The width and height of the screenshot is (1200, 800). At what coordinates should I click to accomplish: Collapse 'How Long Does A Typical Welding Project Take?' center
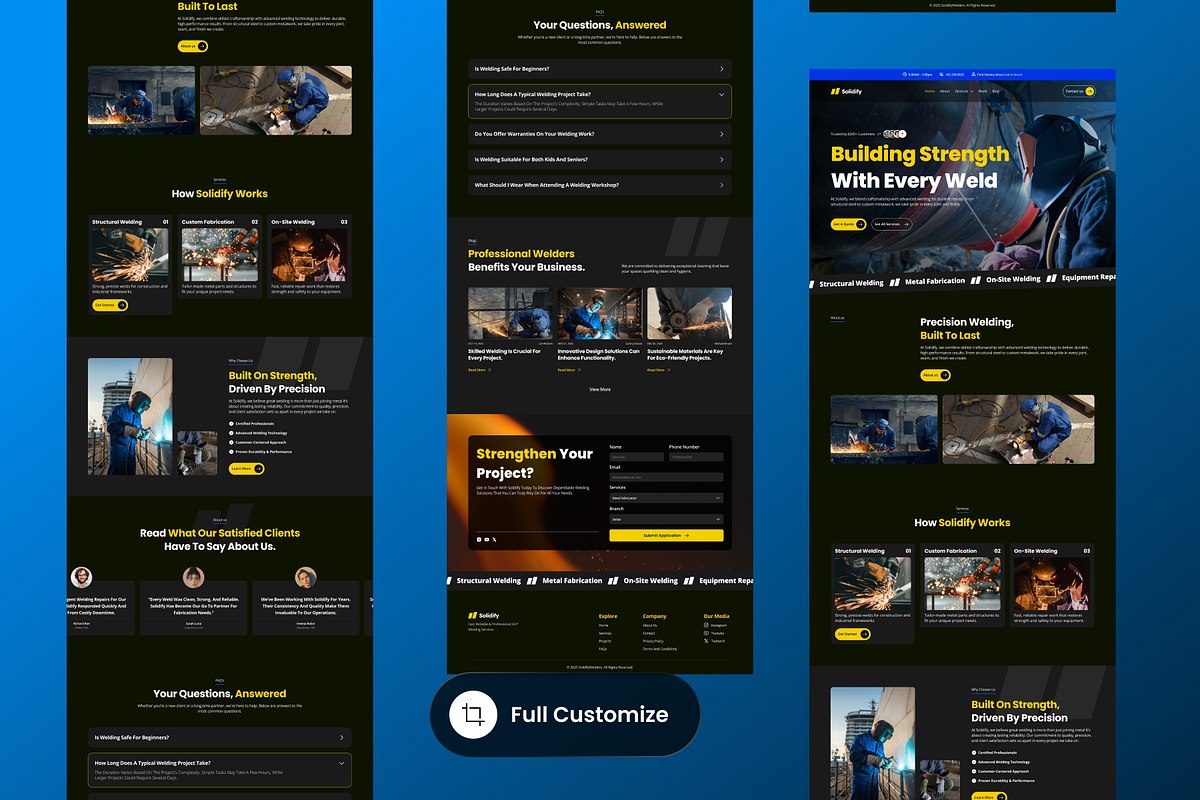[600, 101]
